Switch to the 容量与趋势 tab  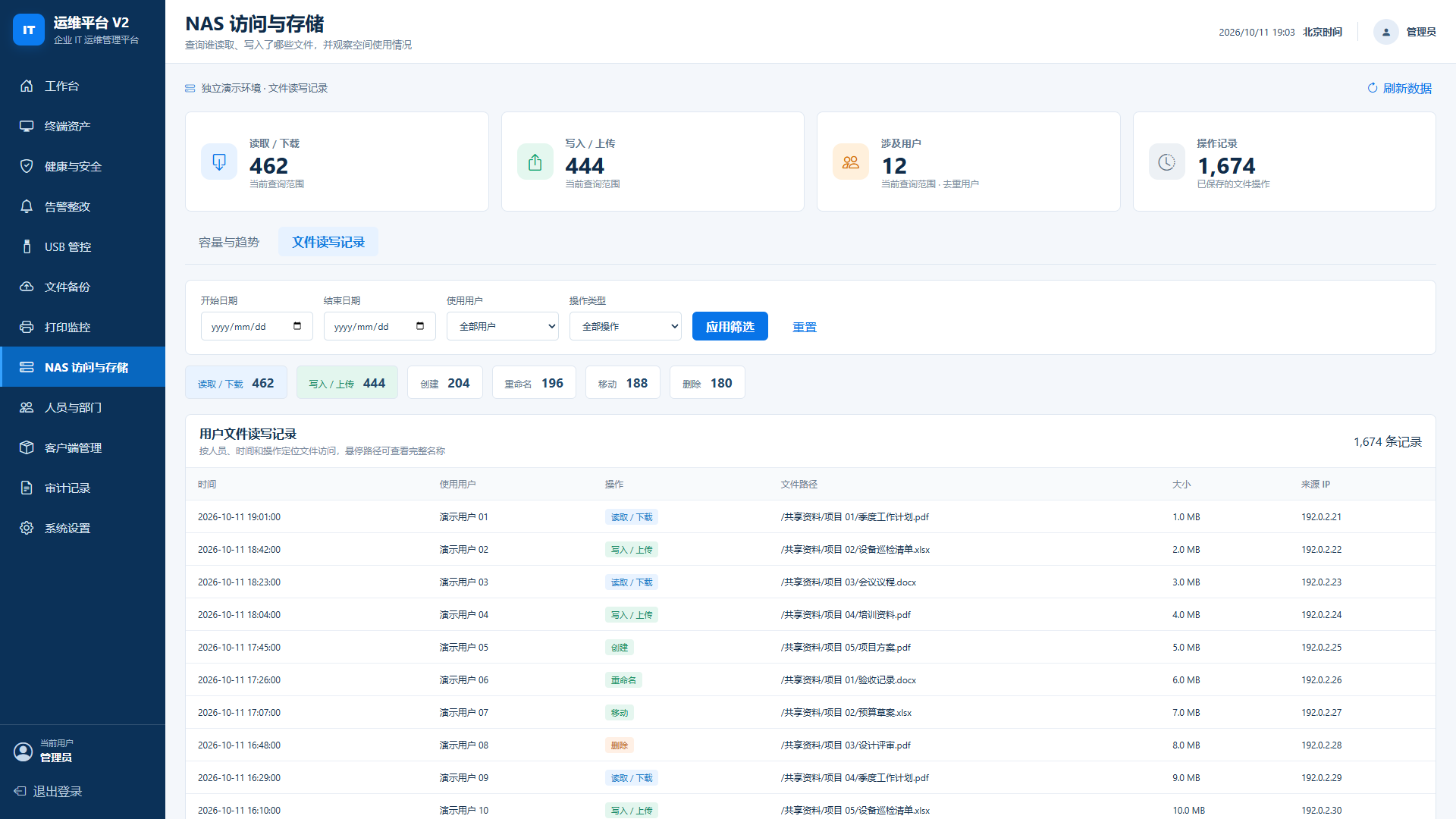pyautogui.click(x=229, y=242)
